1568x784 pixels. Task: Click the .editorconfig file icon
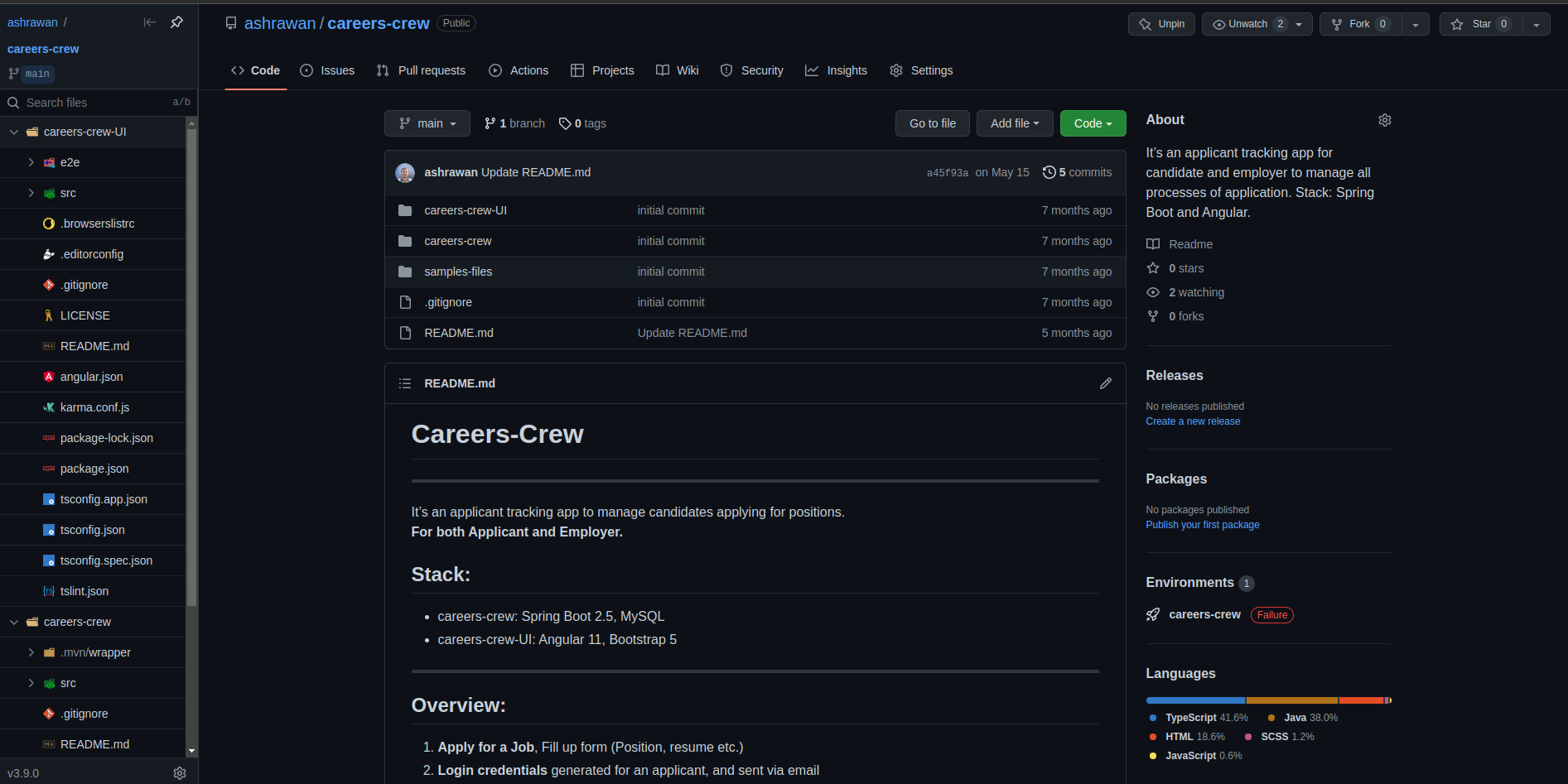[x=49, y=254]
